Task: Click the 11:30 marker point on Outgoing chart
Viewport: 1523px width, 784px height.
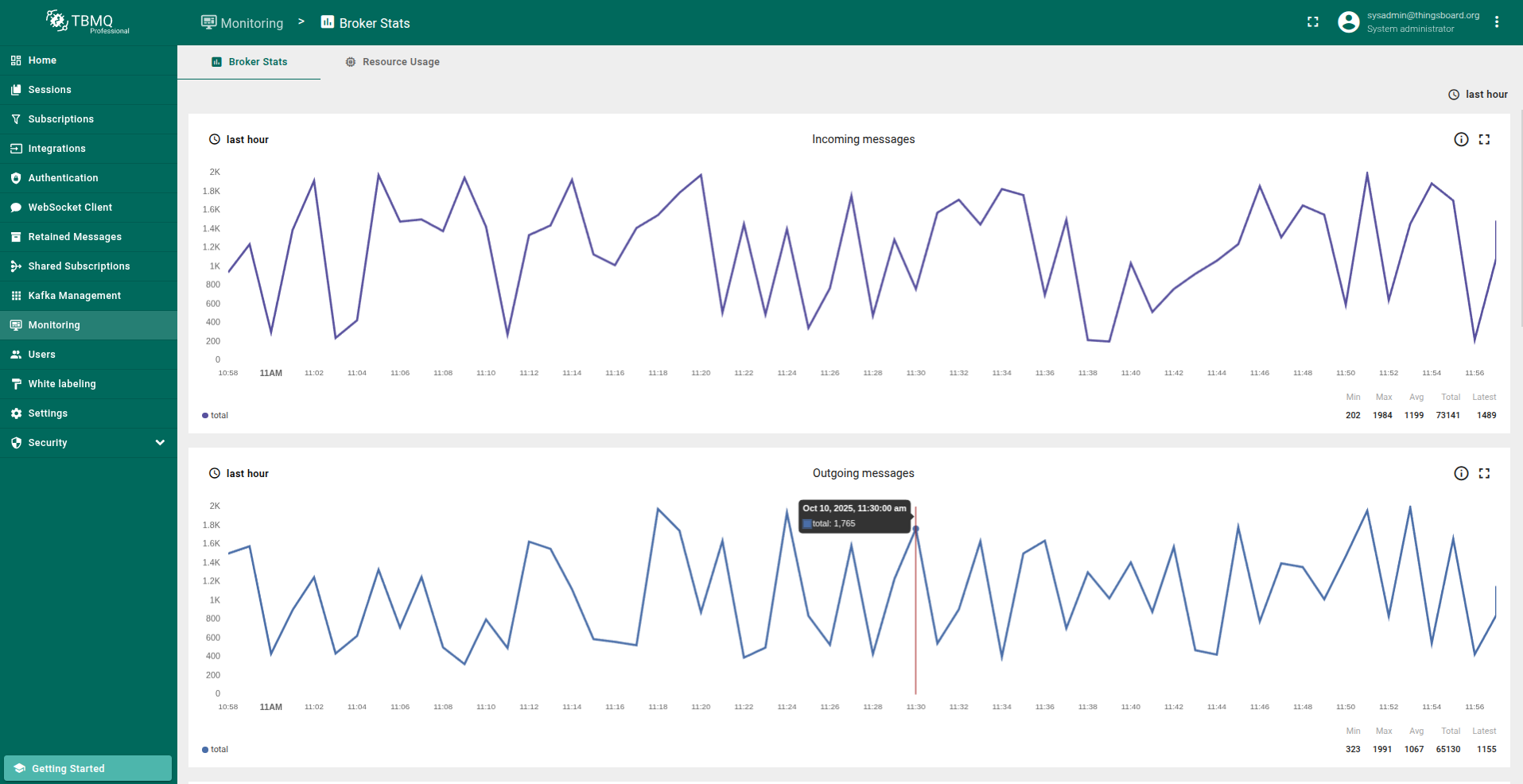Action: [x=915, y=529]
